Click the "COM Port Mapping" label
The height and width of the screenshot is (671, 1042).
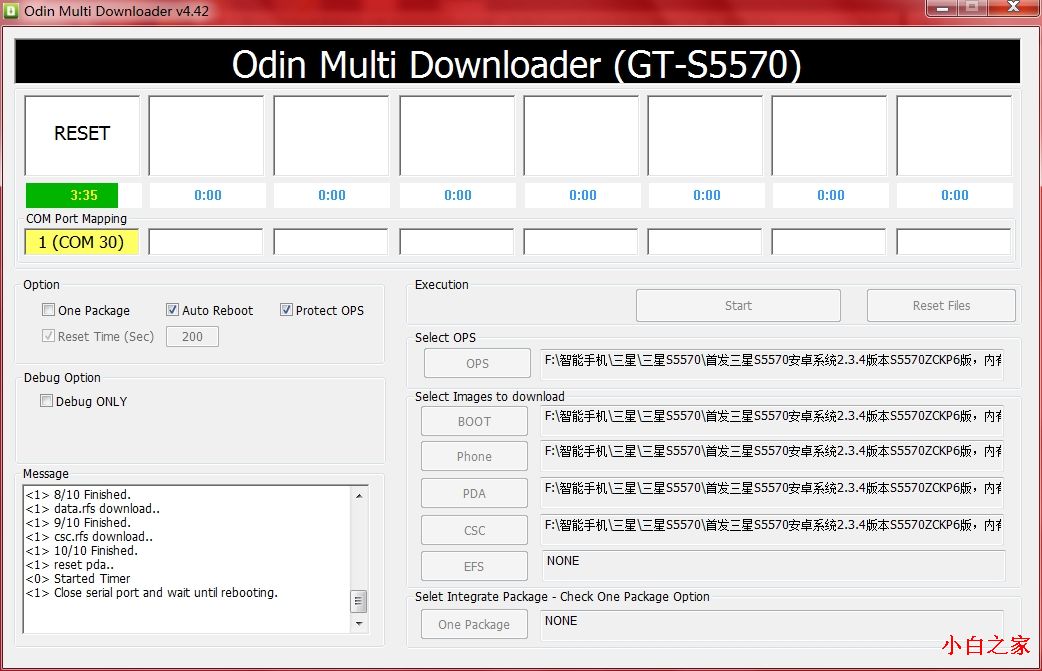[x=76, y=219]
